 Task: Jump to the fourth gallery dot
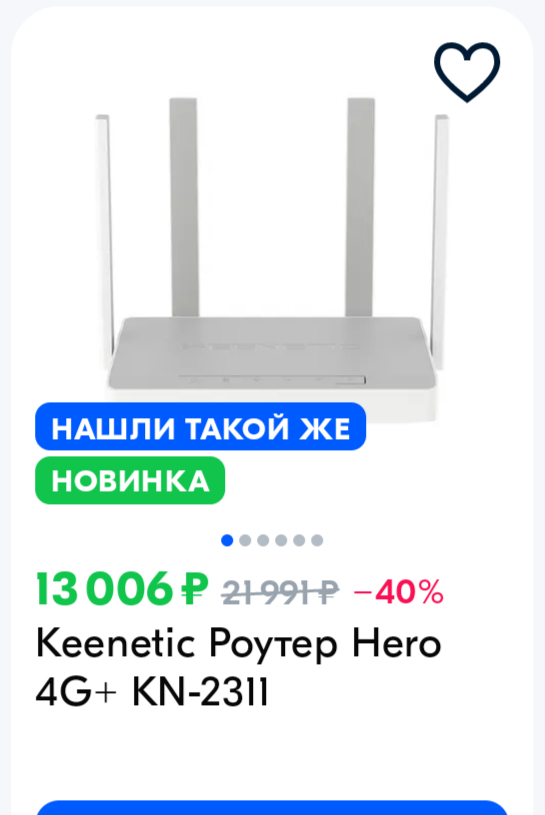pos(281,541)
